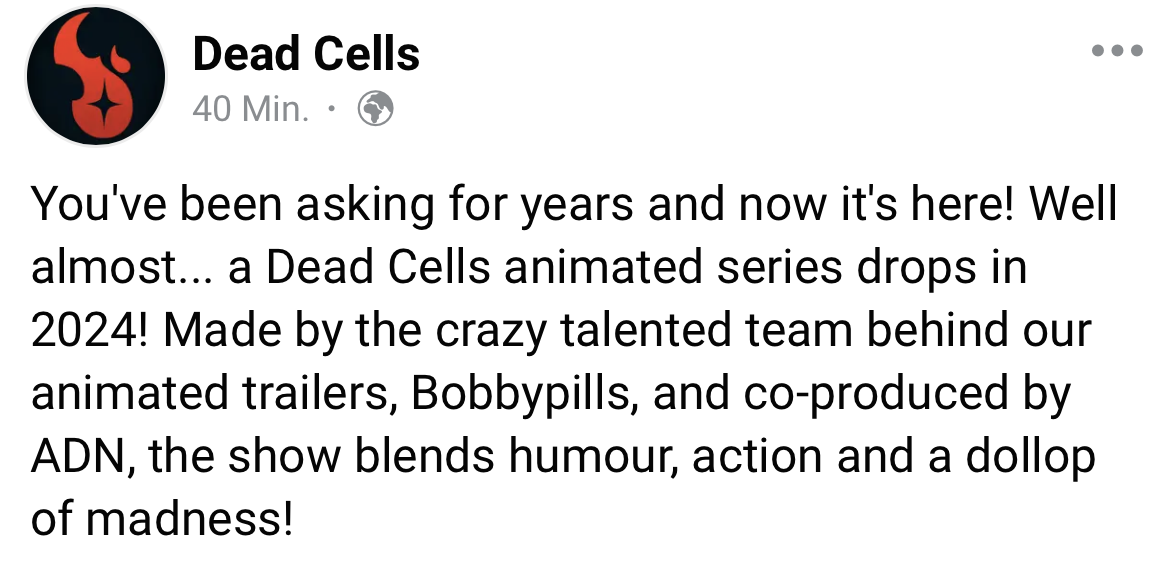This screenshot has height=562, width=1170.
Task: Click "almost..." in the second line
Action: tap(122, 267)
